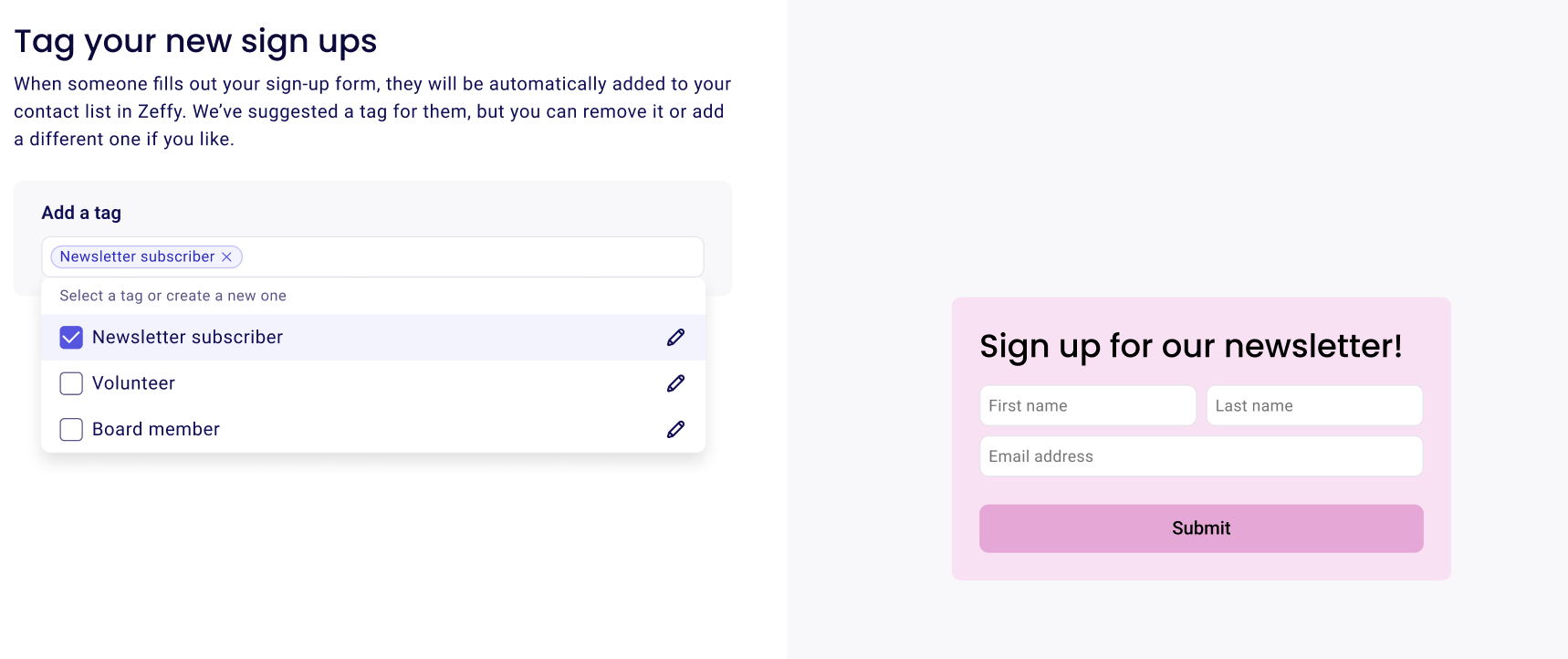
Task: Click the Sign up for our newsletter title
Action: point(1191,347)
